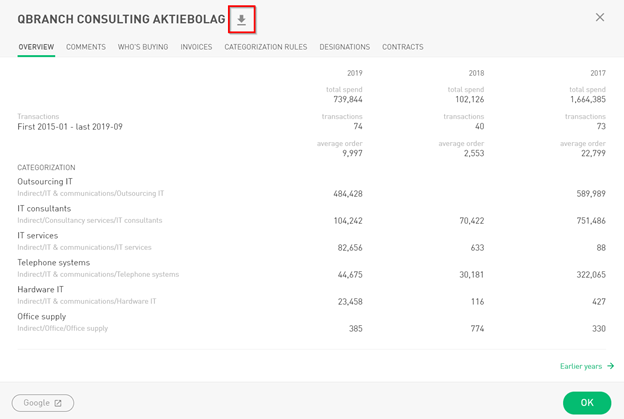624x419 pixels.
Task: Open the Invoices tab
Action: (196, 47)
